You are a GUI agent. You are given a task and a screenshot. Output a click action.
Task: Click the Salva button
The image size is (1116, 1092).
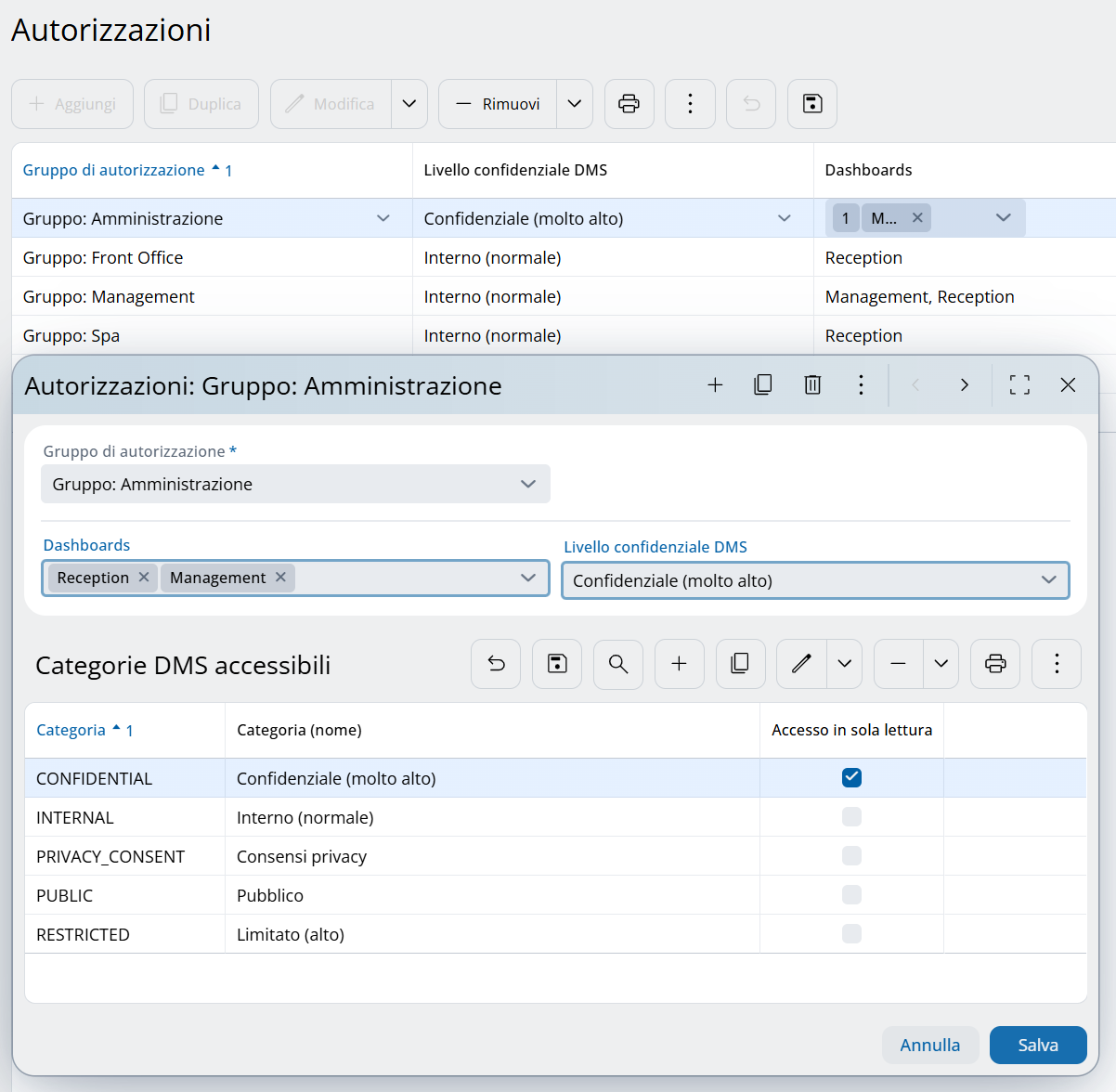[1037, 1045]
